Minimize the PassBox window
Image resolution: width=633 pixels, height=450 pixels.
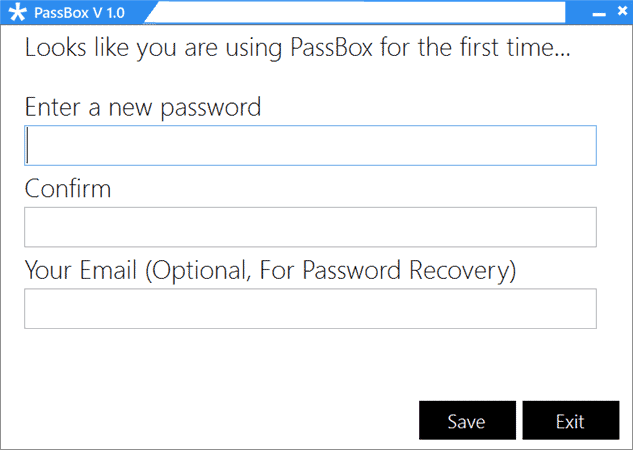click(599, 14)
